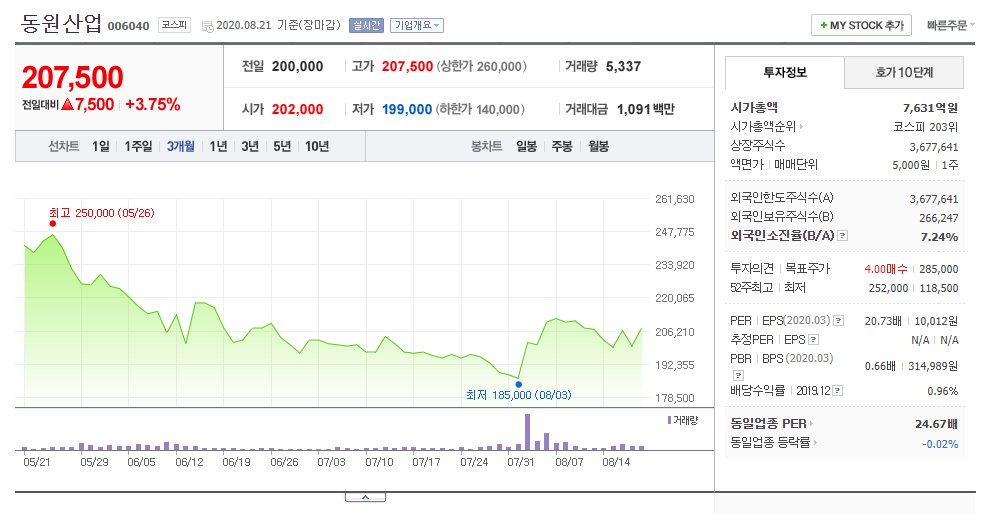Click the 투자의견 link
The height and width of the screenshot is (514, 989).
(752, 269)
